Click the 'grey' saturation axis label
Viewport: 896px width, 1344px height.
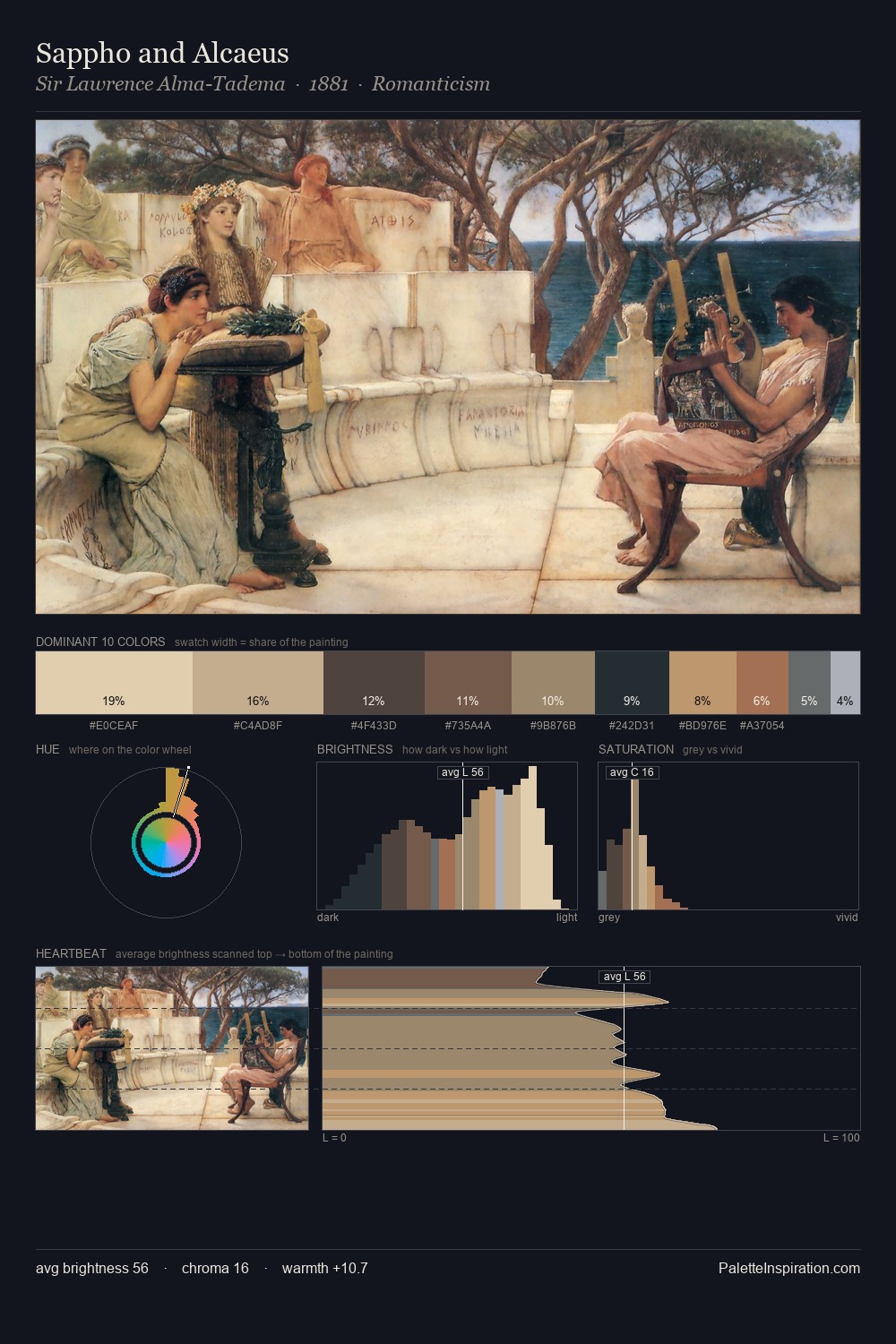(x=609, y=918)
